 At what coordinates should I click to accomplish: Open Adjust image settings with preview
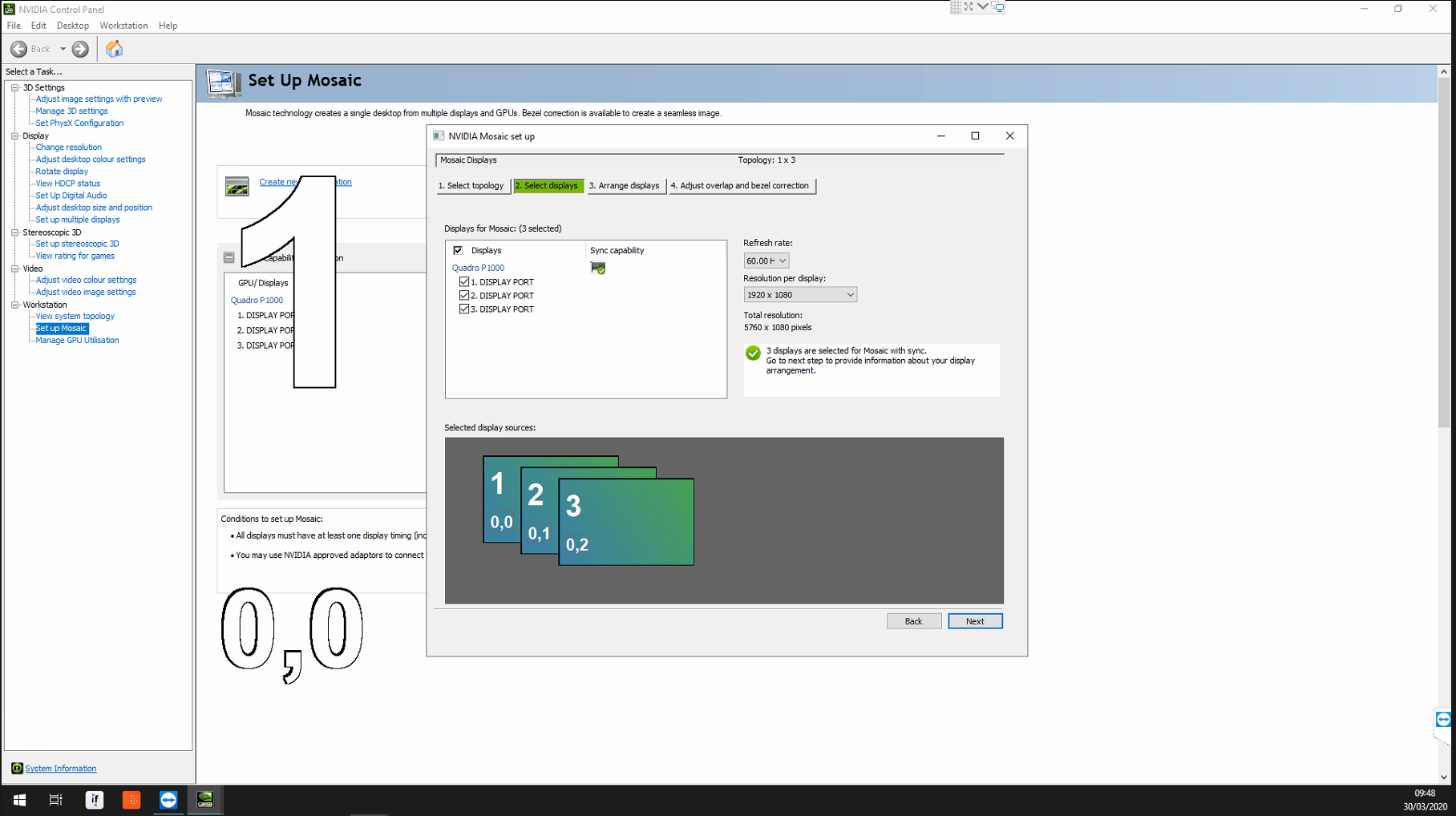tap(99, 99)
